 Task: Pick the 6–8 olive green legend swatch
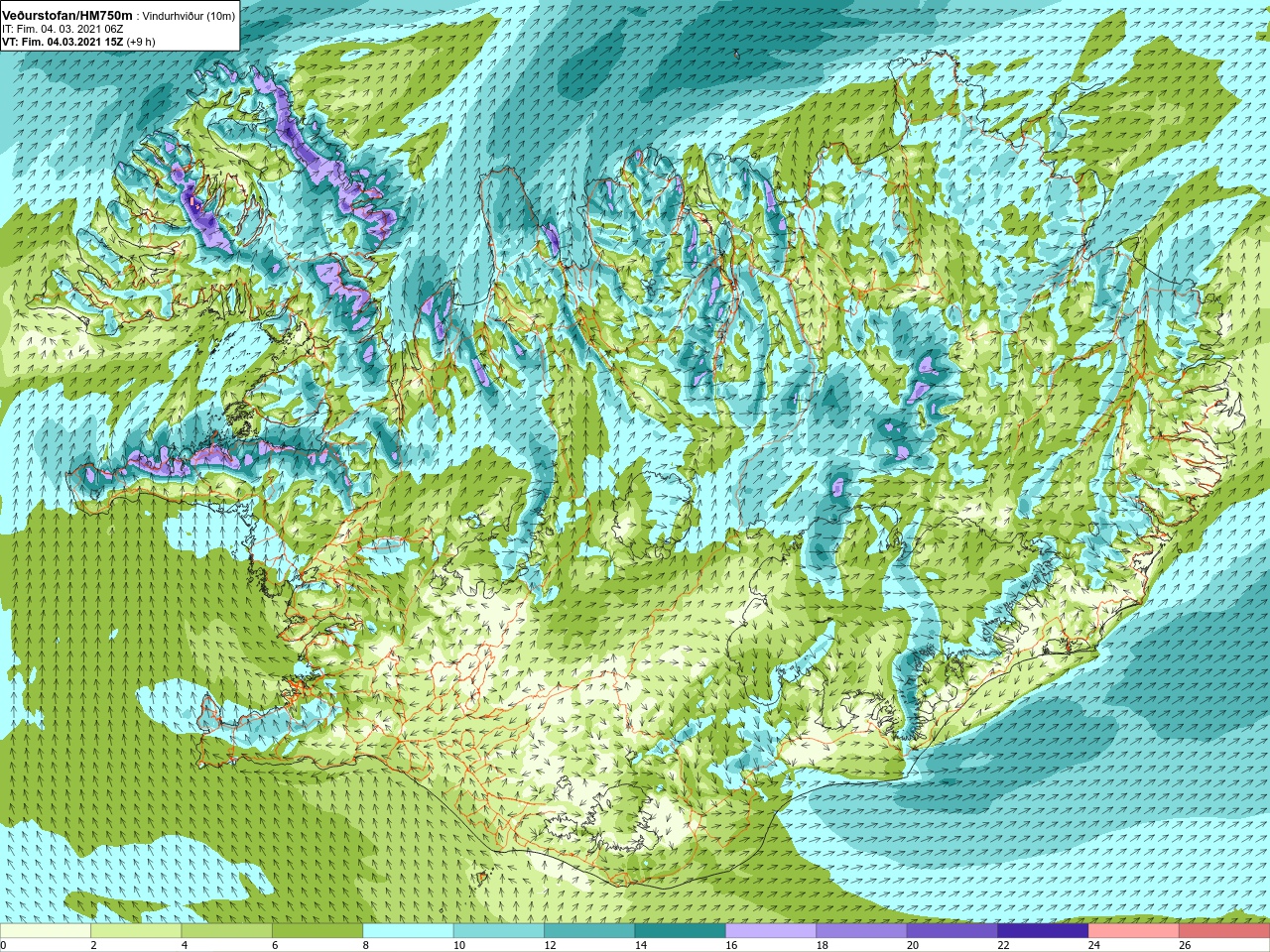[x=317, y=931]
